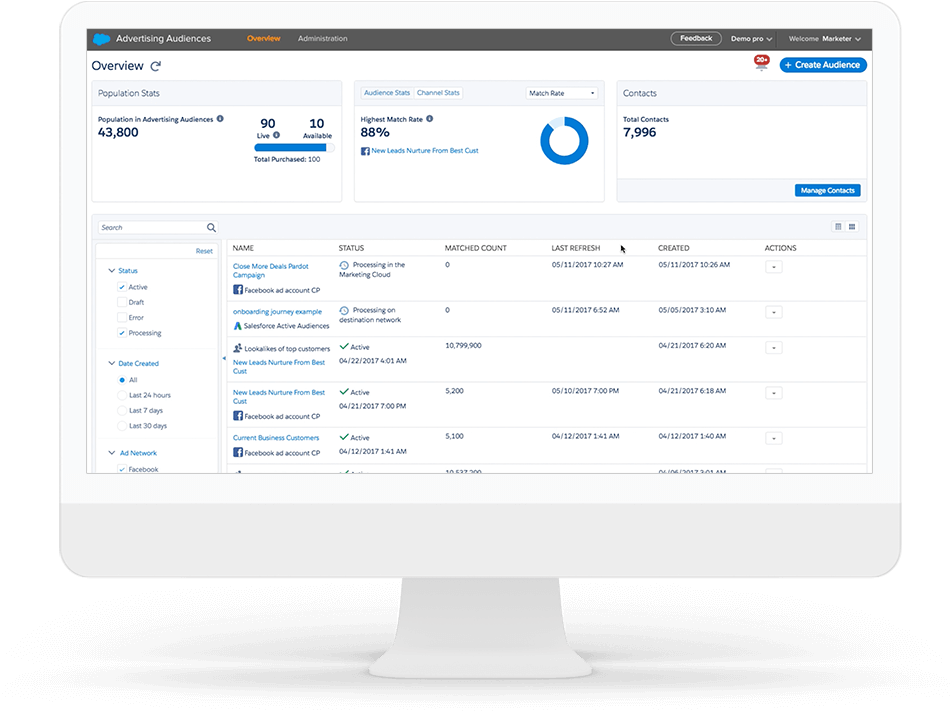
Task: Click info icon beside Population in Advertising Audiences
Action: (220, 119)
